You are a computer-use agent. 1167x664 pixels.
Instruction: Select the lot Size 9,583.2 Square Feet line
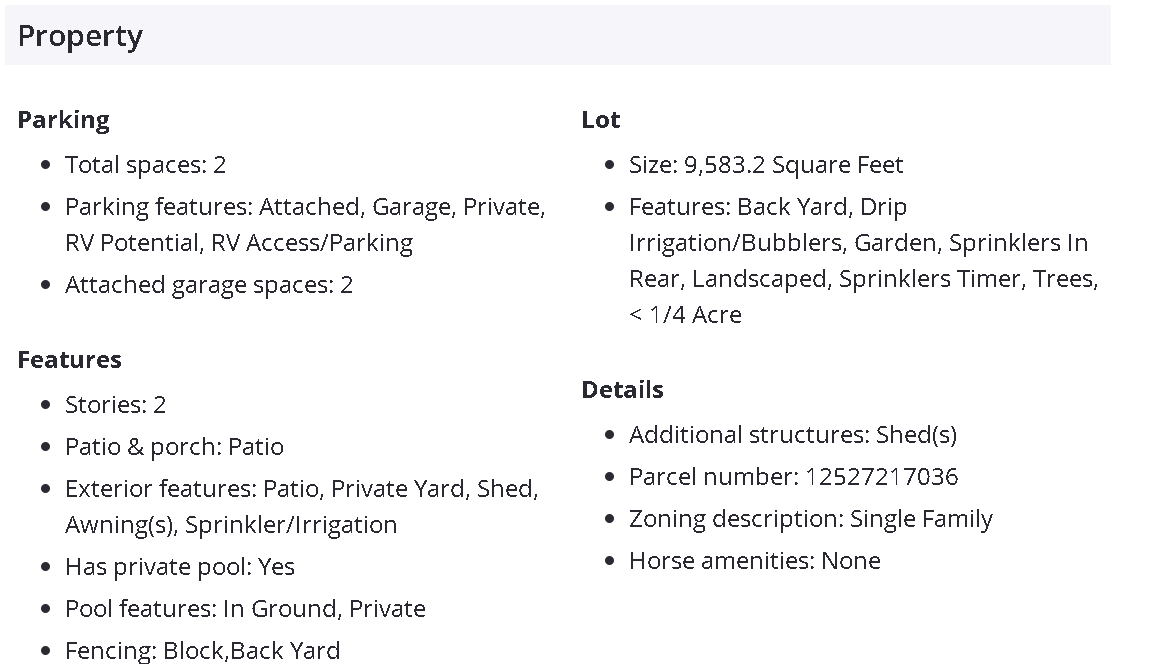pos(765,164)
